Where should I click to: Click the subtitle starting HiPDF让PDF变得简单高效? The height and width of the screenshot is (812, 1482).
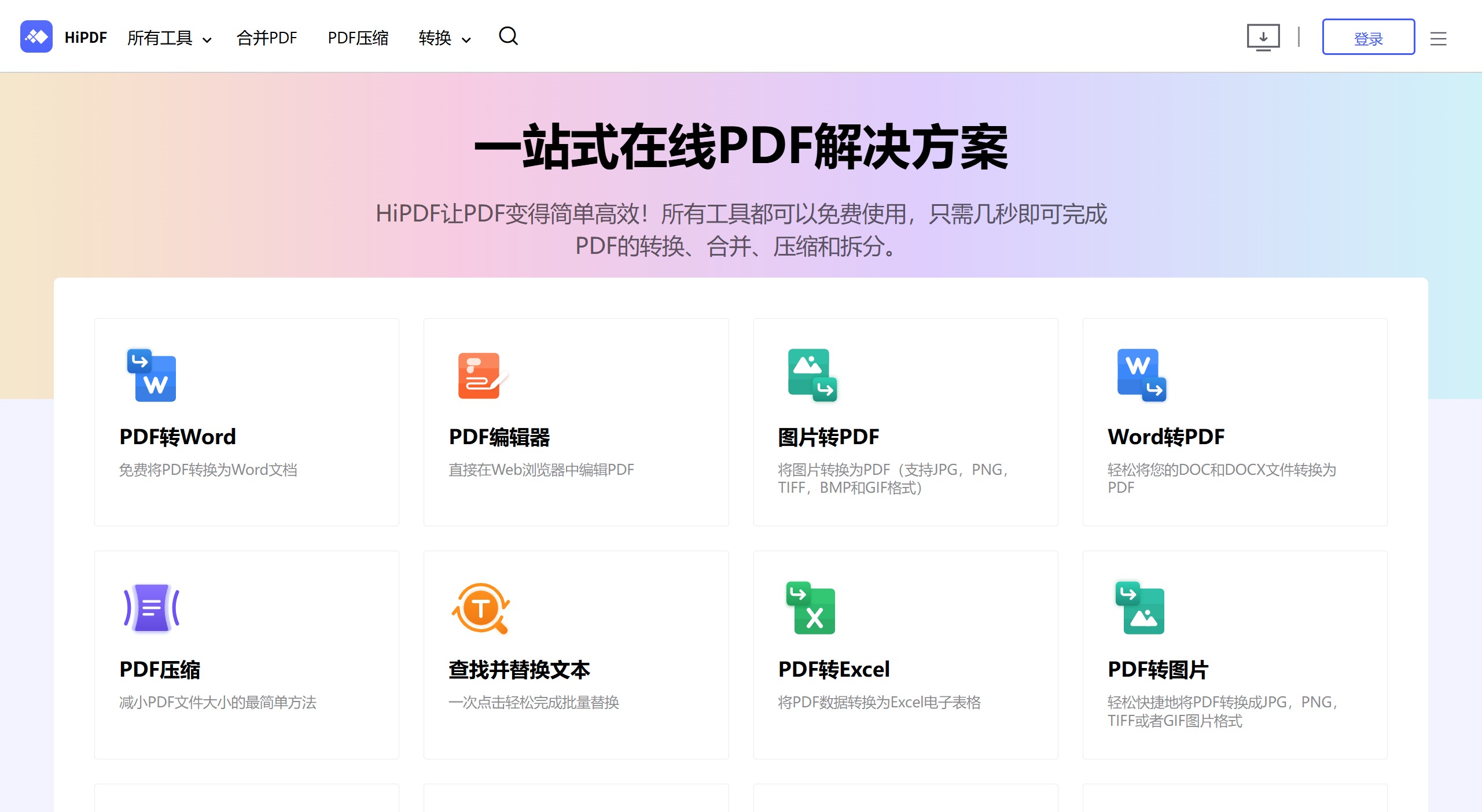(741, 230)
